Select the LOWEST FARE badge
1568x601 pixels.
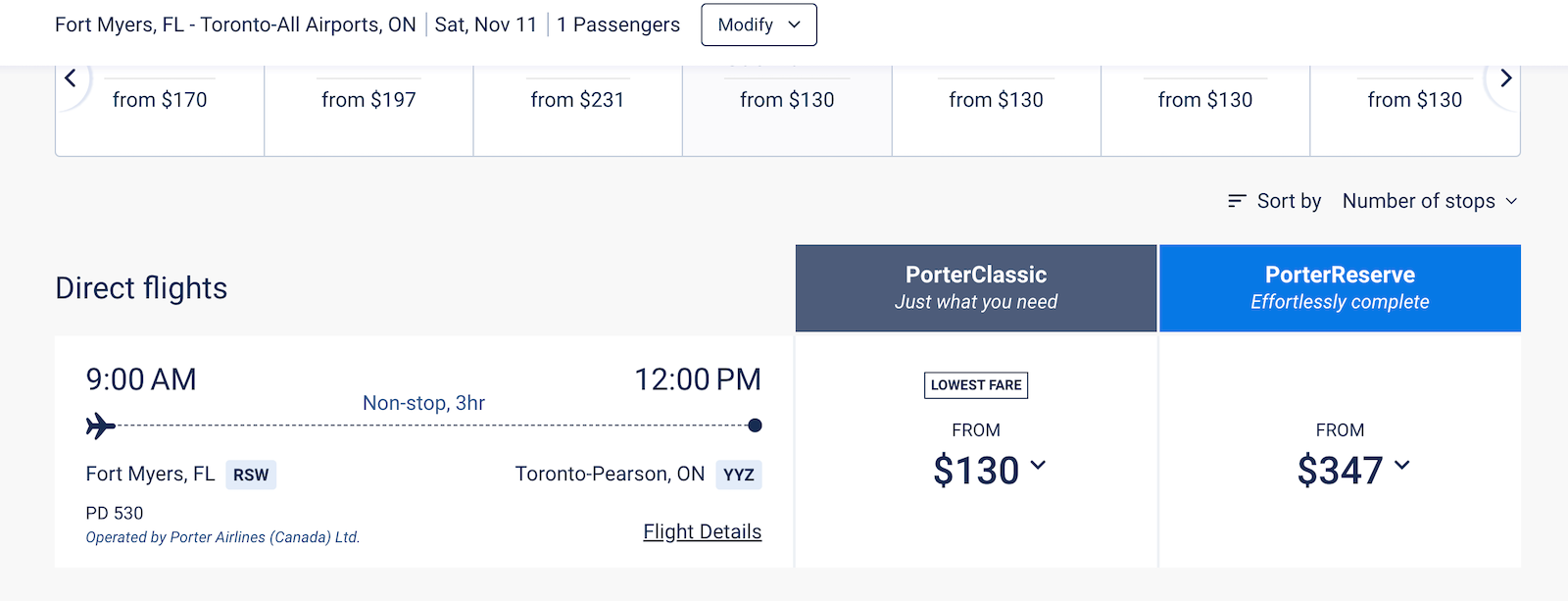(975, 385)
